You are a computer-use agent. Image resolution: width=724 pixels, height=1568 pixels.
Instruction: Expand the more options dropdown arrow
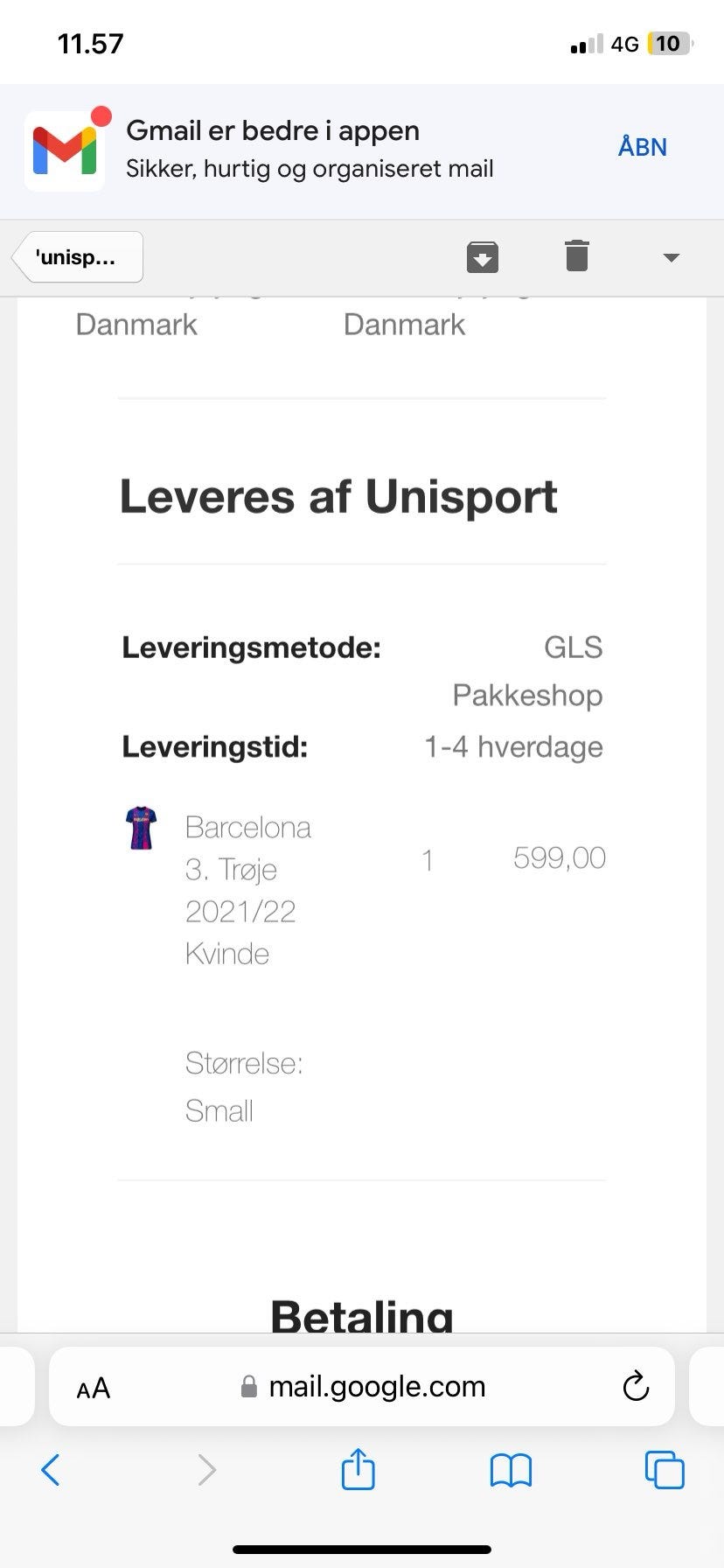click(671, 257)
